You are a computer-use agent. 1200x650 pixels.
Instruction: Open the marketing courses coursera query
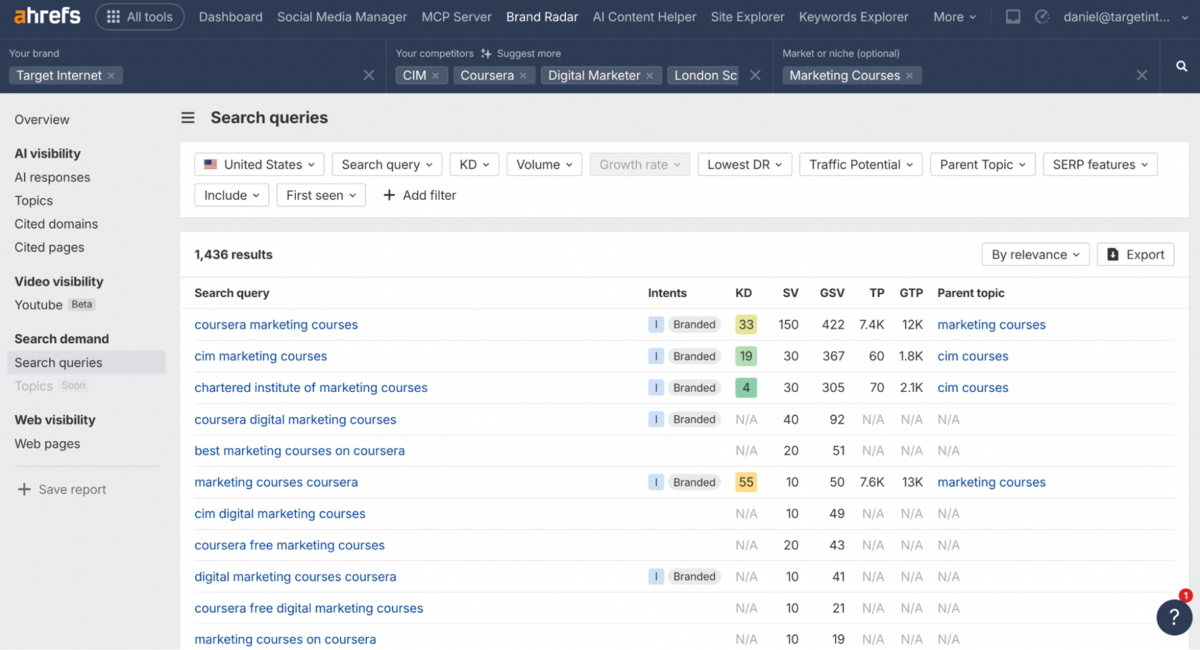[276, 482]
